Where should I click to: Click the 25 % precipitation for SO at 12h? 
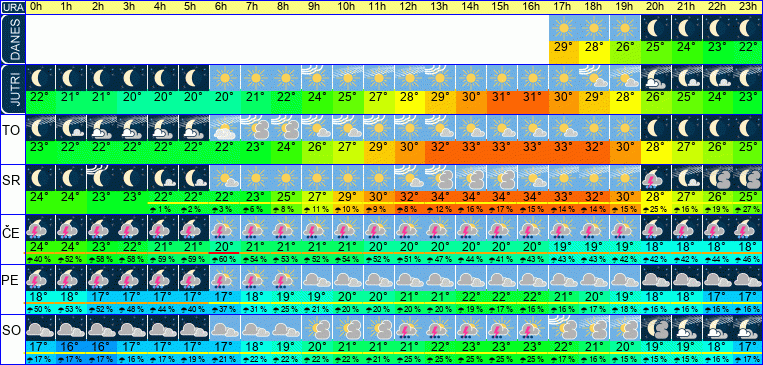(x=410, y=360)
